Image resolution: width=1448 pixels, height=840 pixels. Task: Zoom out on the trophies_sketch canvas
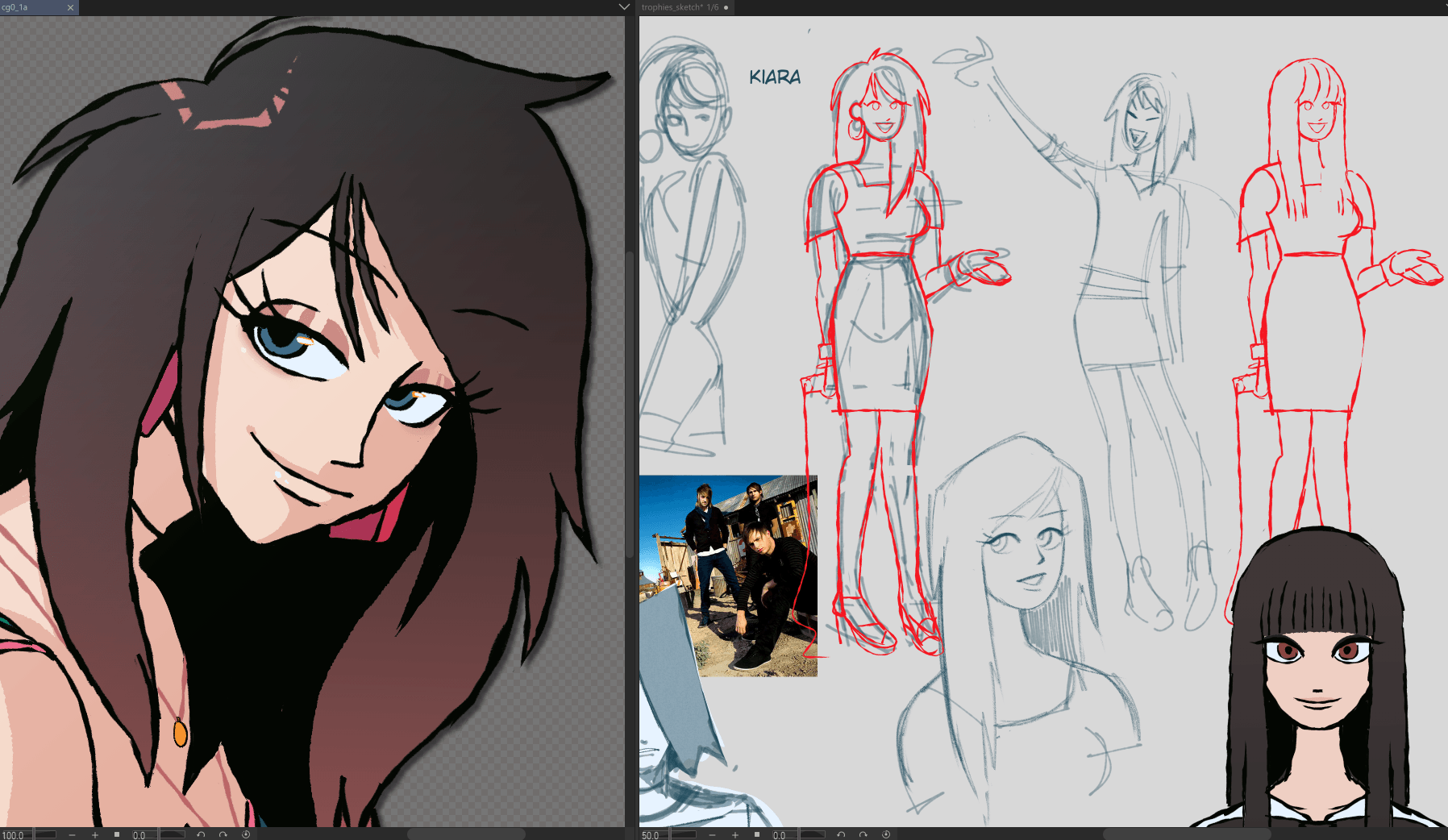coord(713,834)
